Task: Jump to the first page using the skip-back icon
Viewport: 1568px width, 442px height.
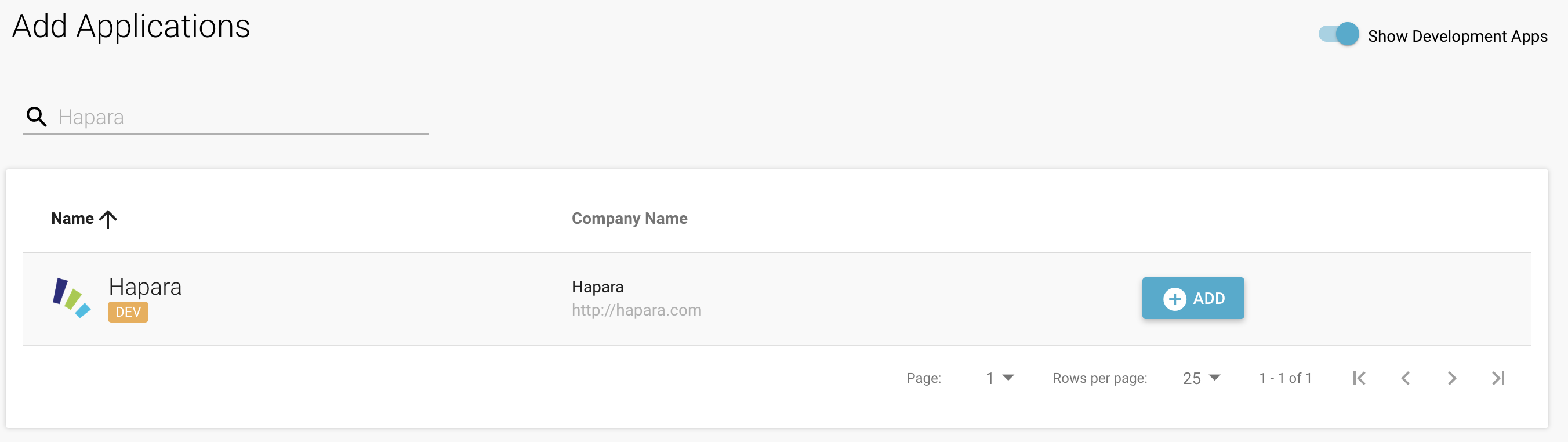Action: click(x=1358, y=378)
